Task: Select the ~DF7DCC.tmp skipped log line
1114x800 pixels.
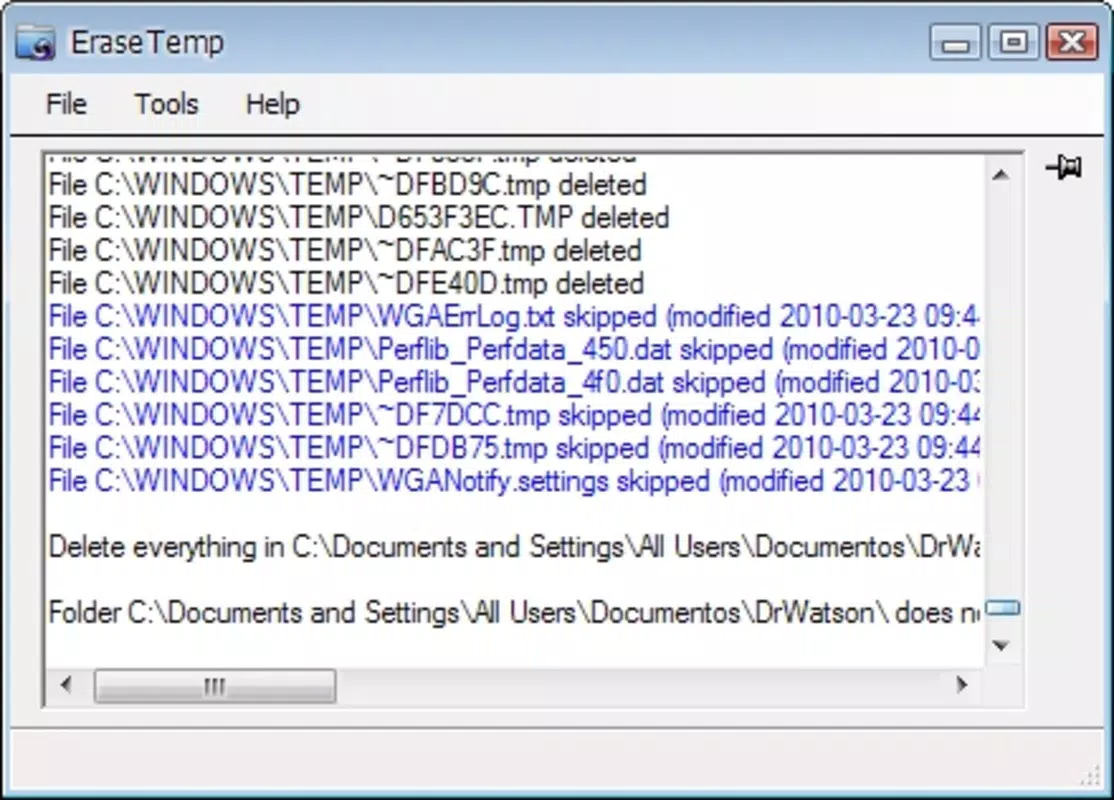Action: pos(514,415)
